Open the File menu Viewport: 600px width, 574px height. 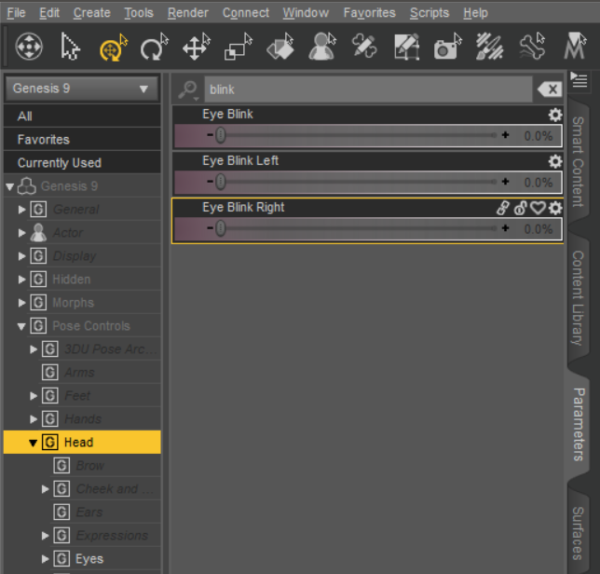click(16, 13)
